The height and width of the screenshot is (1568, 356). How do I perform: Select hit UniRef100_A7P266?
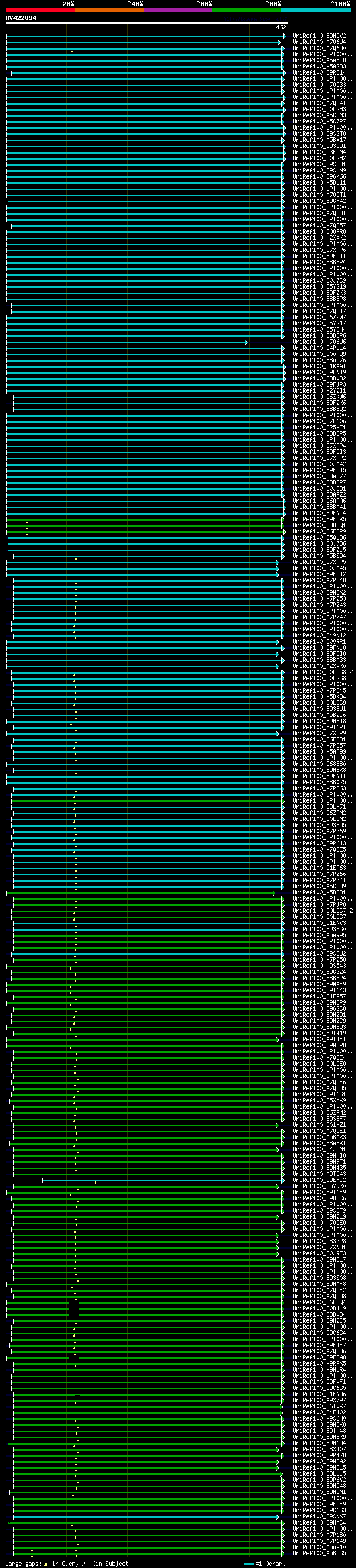point(319,874)
